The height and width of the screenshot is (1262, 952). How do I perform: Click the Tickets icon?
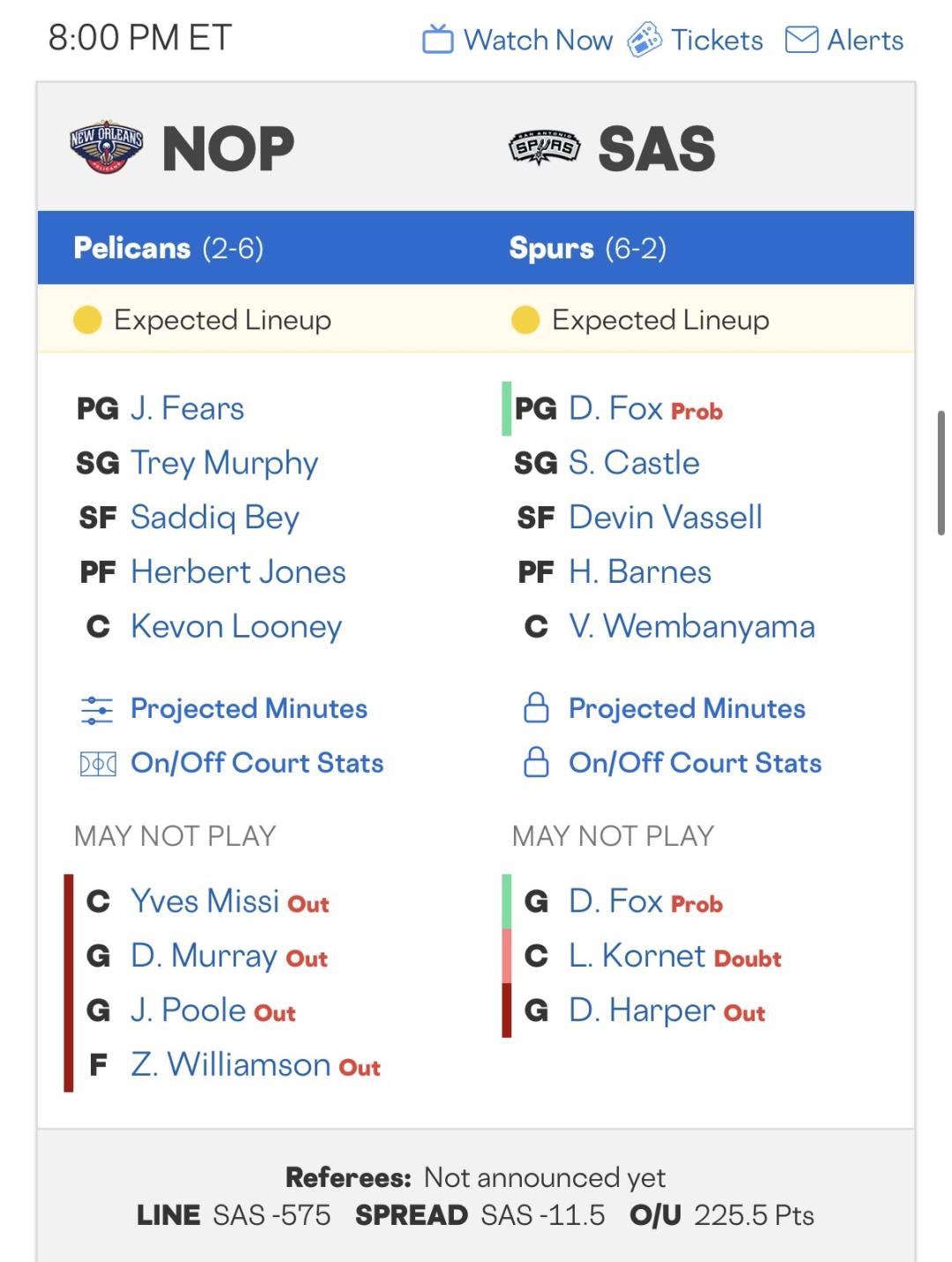(x=644, y=40)
